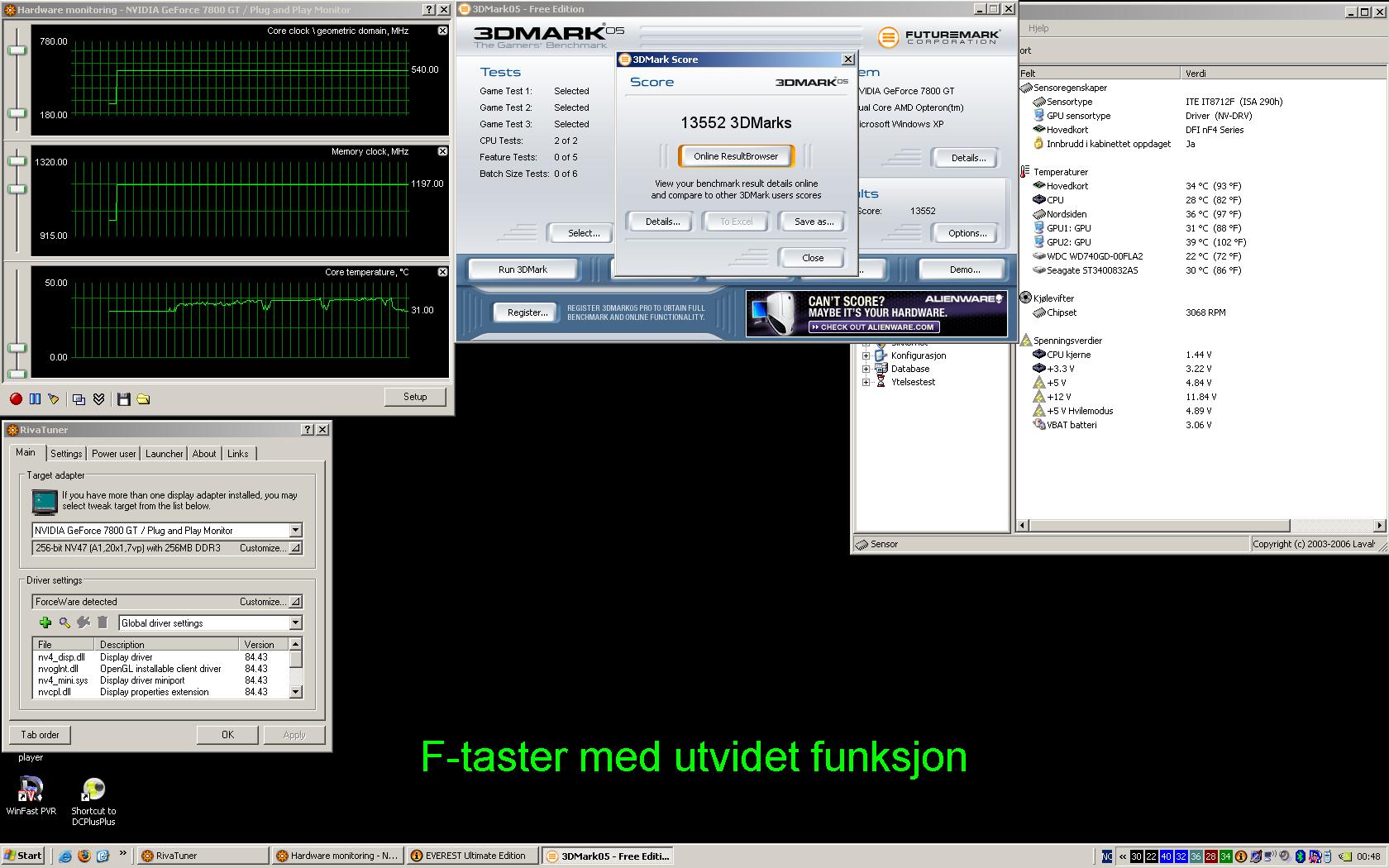Click the help question mark in Hardware monitoring title
The image size is (1389, 868).
pyautogui.click(x=428, y=9)
